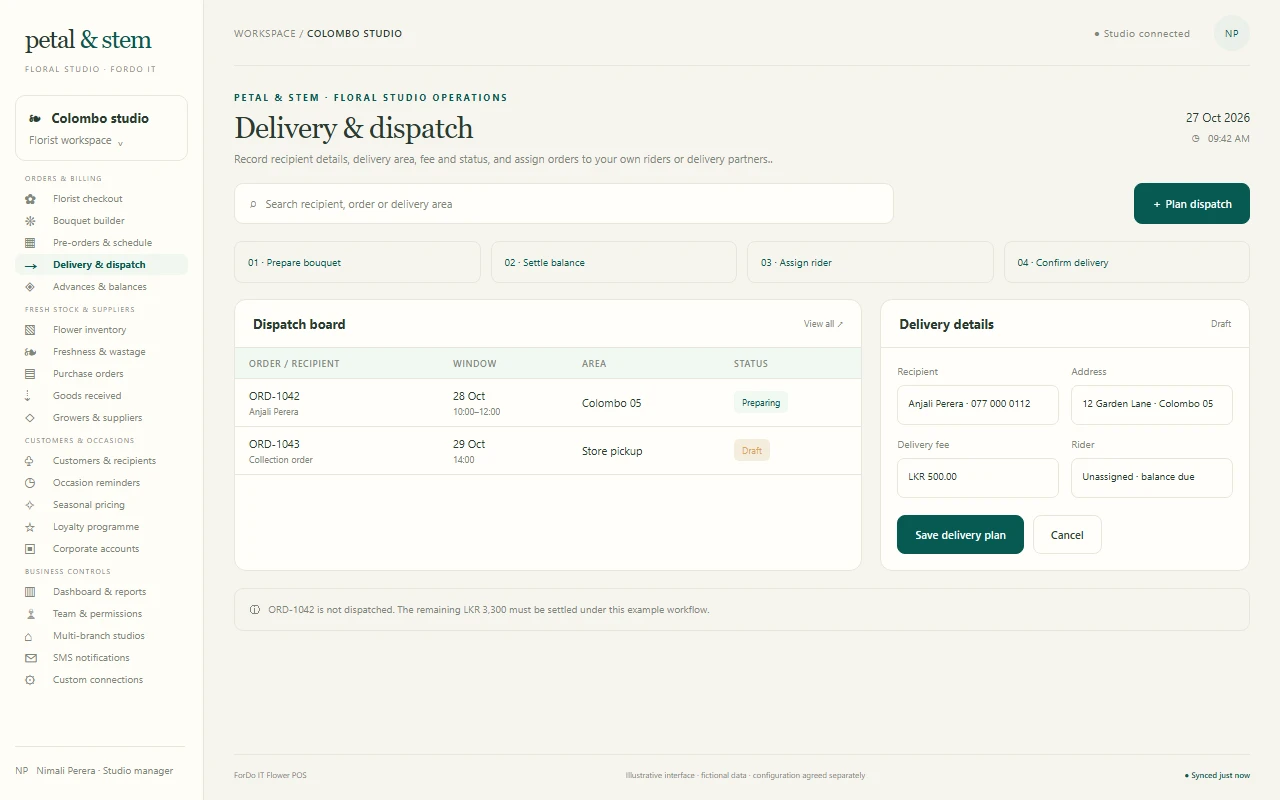Cancel the delivery details form

coord(1067,535)
